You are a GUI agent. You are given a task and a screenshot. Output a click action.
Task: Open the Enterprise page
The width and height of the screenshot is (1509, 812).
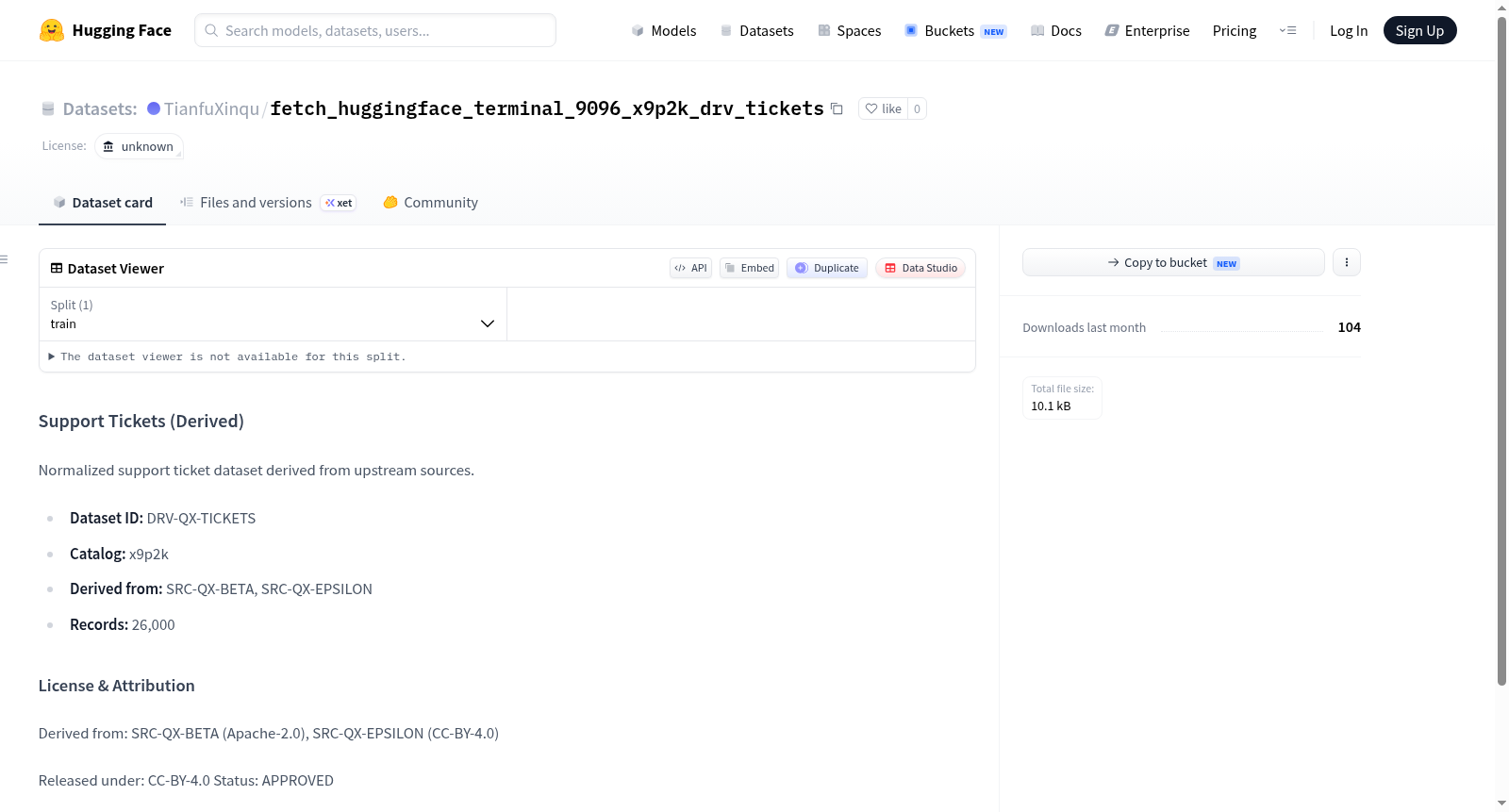click(x=1147, y=30)
